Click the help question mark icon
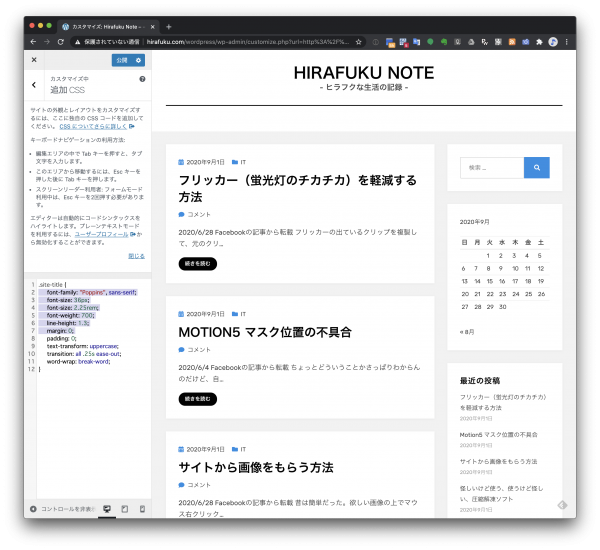 click(142, 78)
